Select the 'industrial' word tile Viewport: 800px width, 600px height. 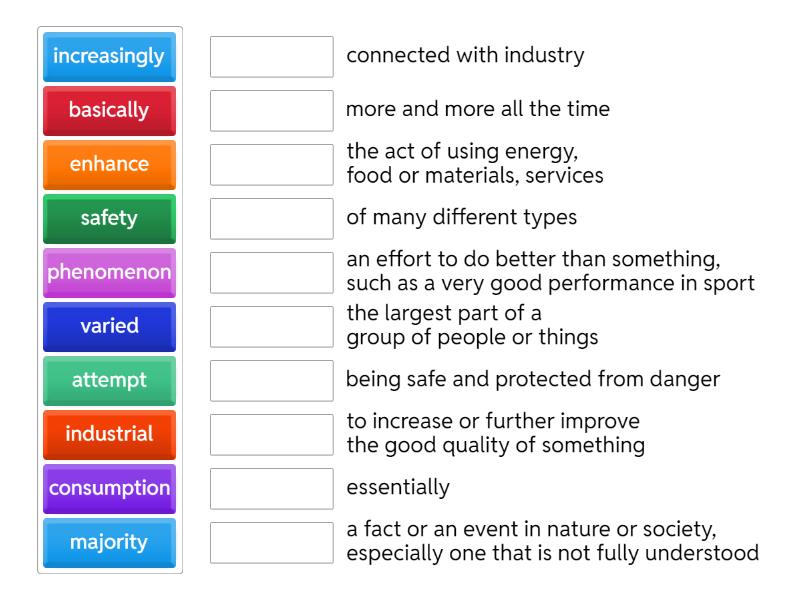pos(109,435)
